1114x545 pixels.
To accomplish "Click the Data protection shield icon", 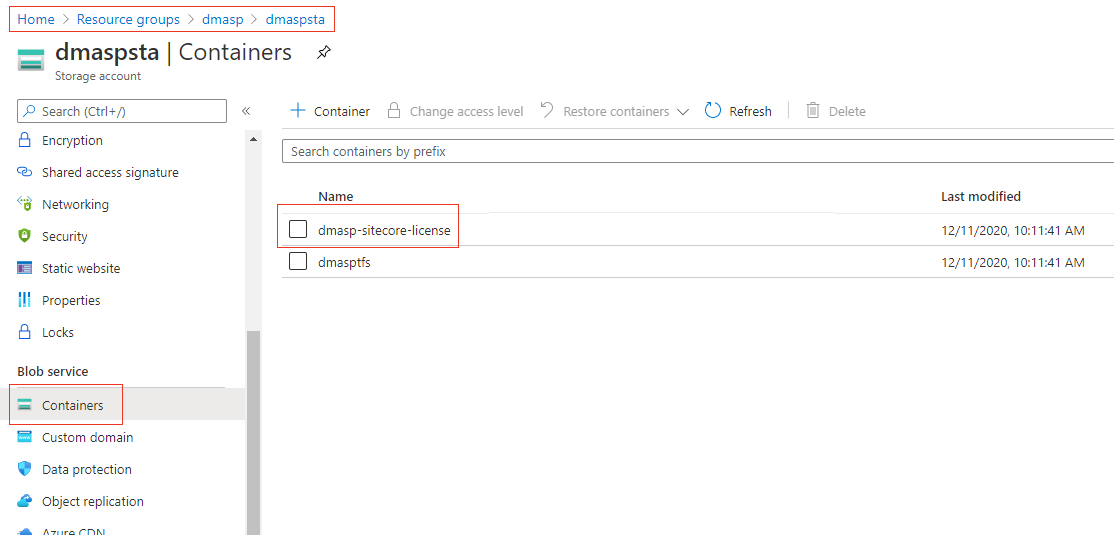I will pyautogui.click(x=25, y=469).
